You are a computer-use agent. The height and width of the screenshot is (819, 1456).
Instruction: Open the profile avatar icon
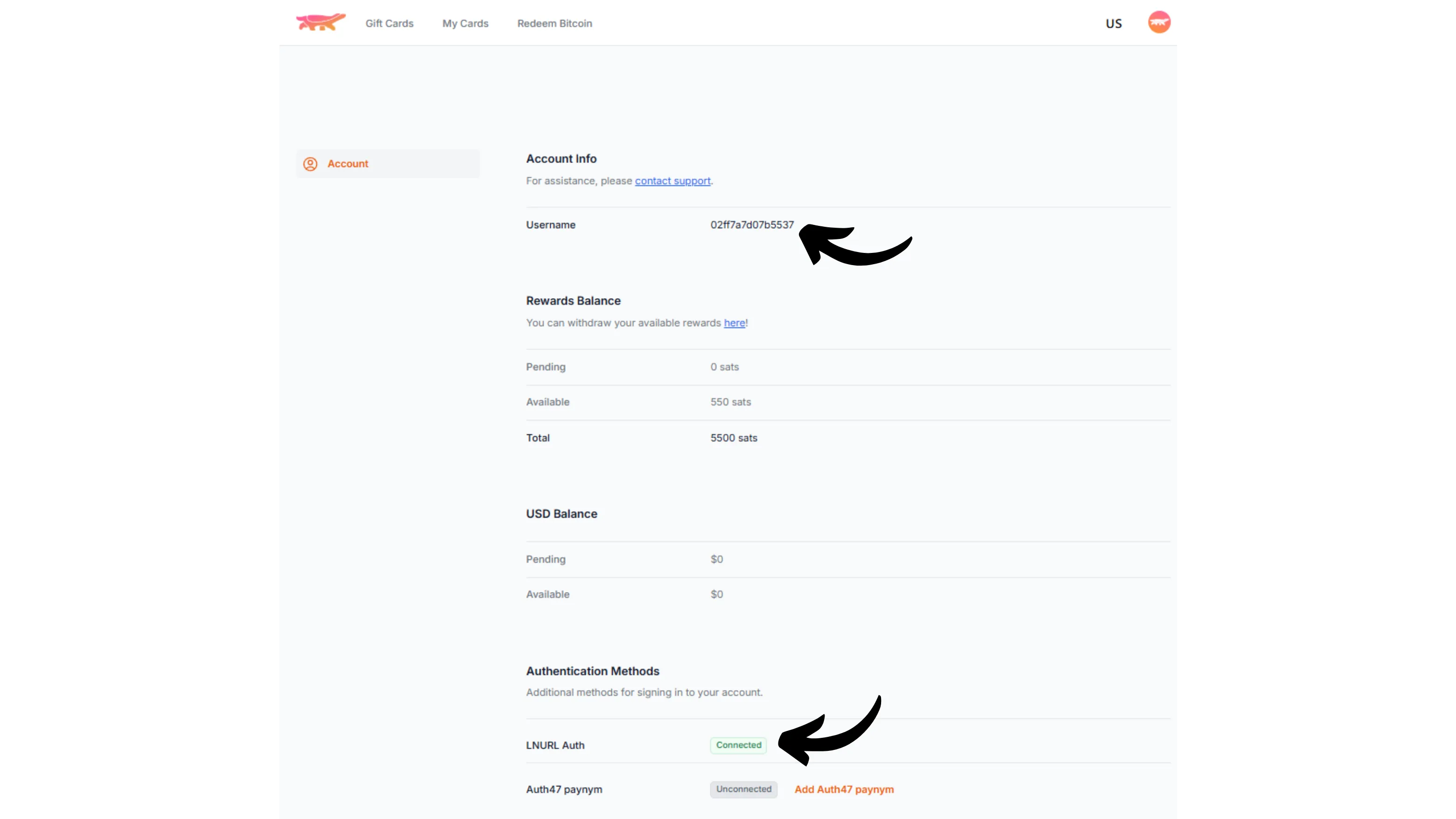coord(1159,22)
